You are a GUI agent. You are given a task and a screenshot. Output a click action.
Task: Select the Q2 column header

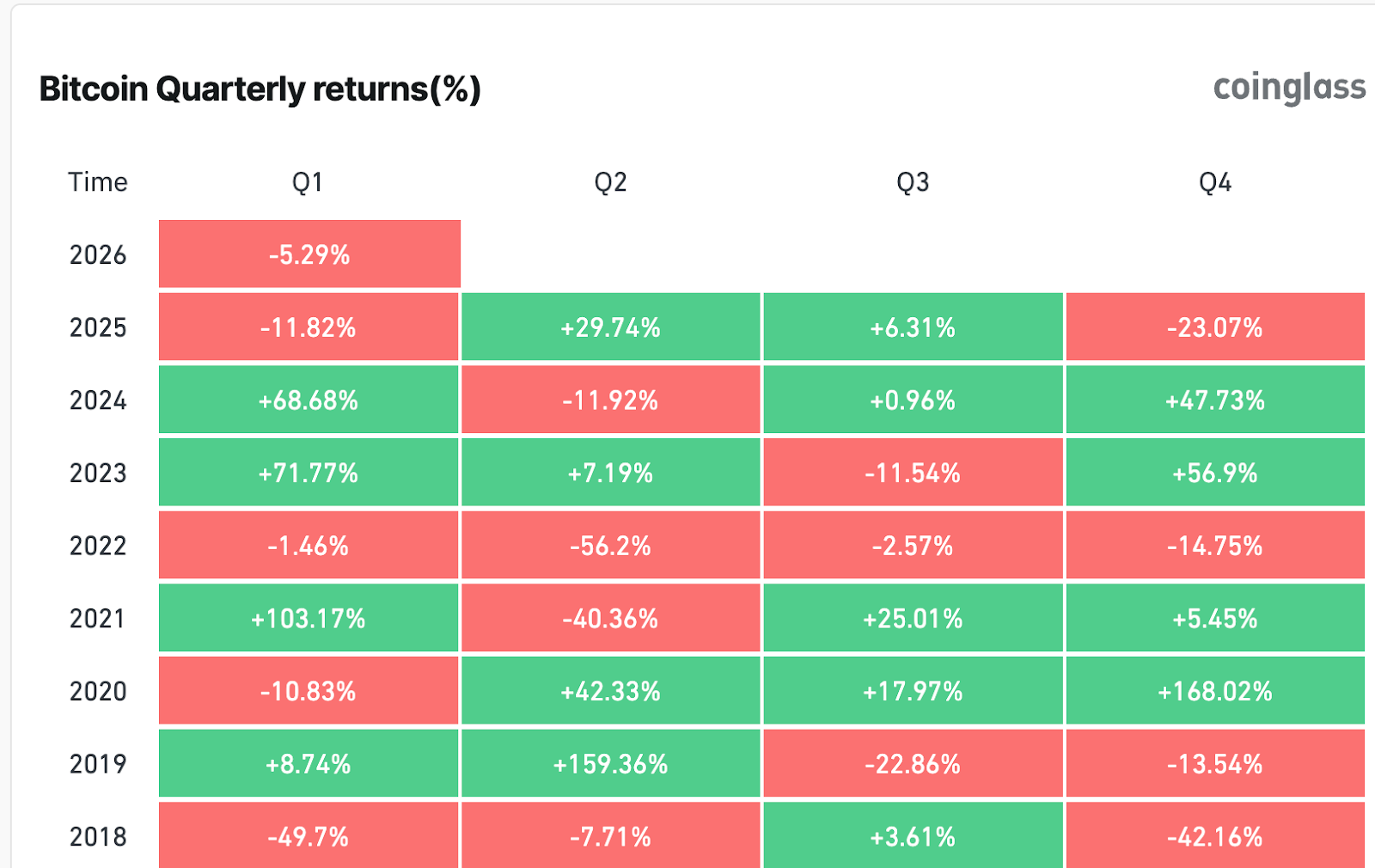tap(610, 182)
